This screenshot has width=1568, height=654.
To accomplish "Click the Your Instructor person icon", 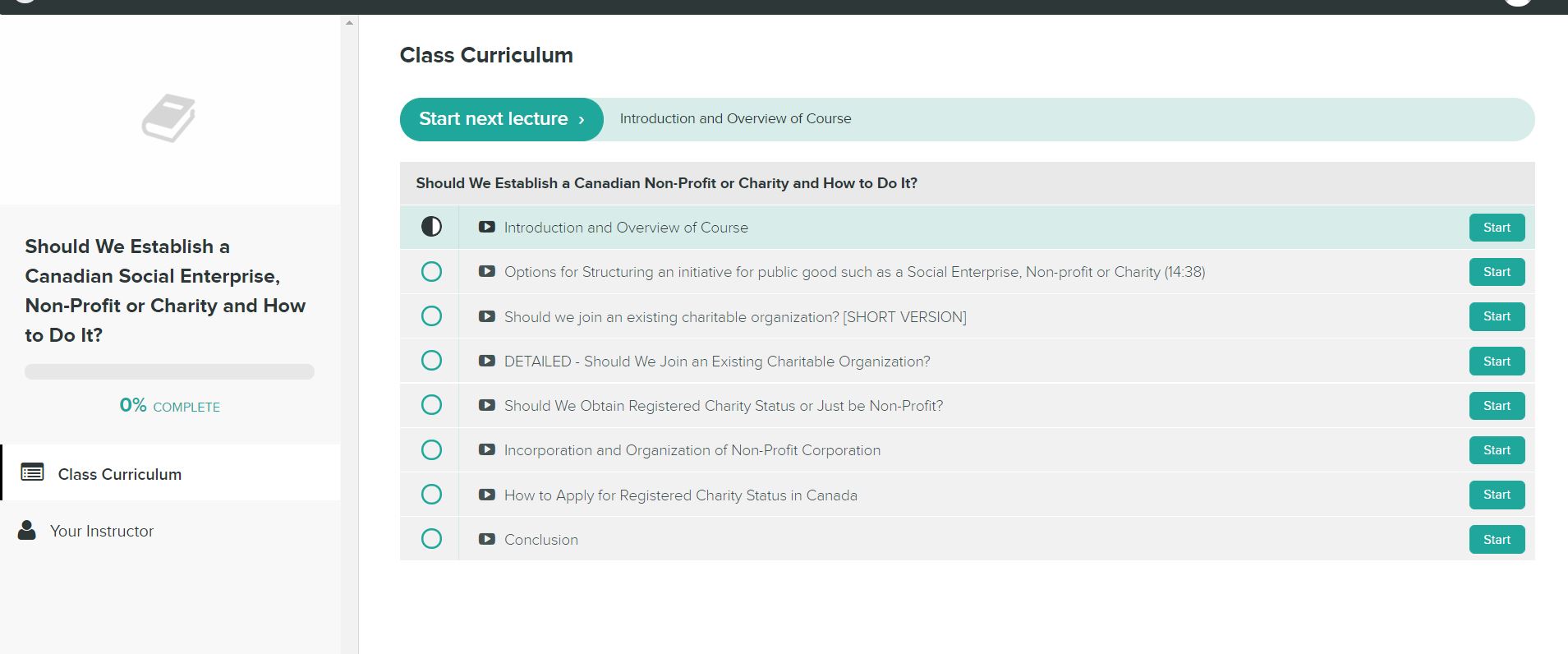I will pyautogui.click(x=27, y=530).
